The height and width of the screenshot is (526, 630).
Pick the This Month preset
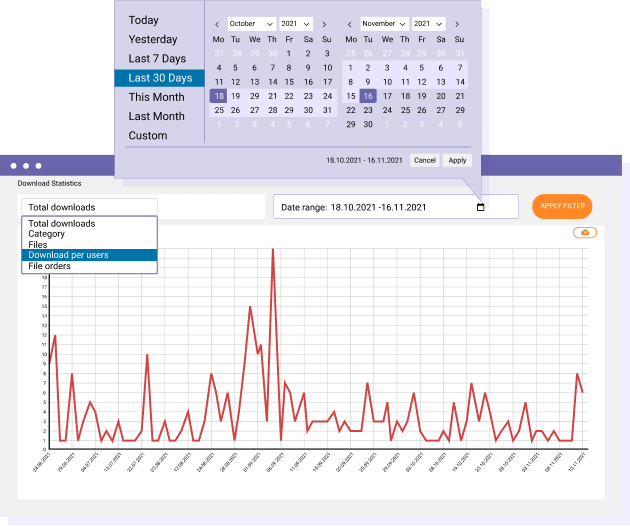[156, 97]
